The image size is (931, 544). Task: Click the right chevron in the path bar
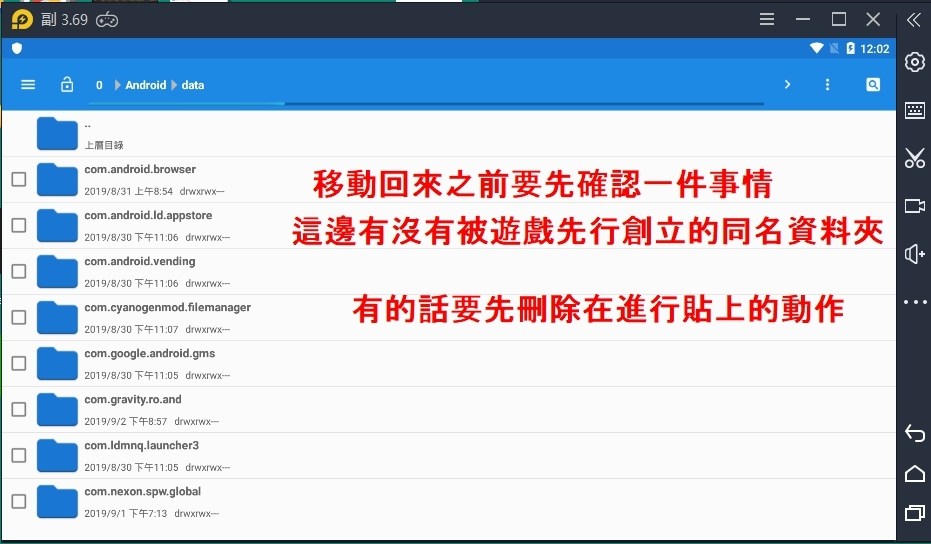787,84
